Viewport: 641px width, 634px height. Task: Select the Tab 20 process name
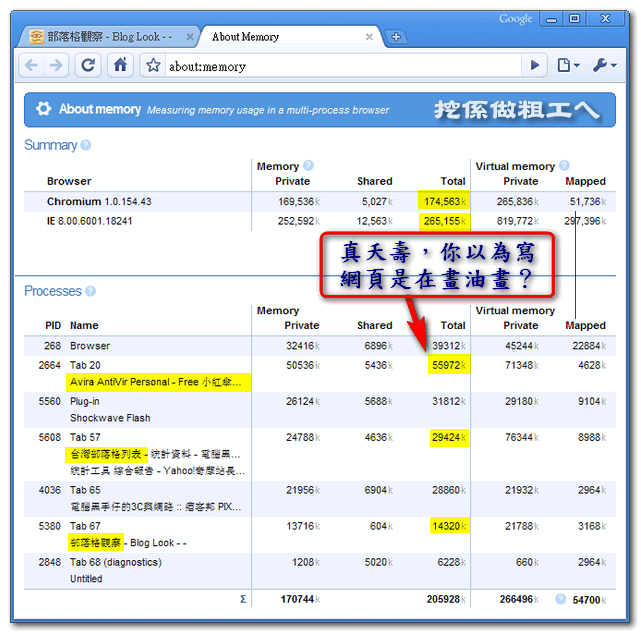tap(85, 365)
